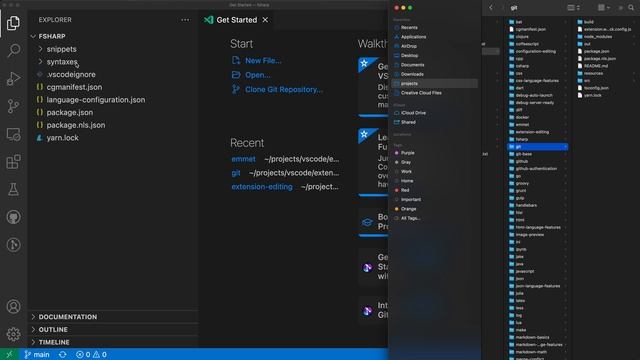
Task: Select markdown-basics folder in Finder
Action: click(x=532, y=338)
